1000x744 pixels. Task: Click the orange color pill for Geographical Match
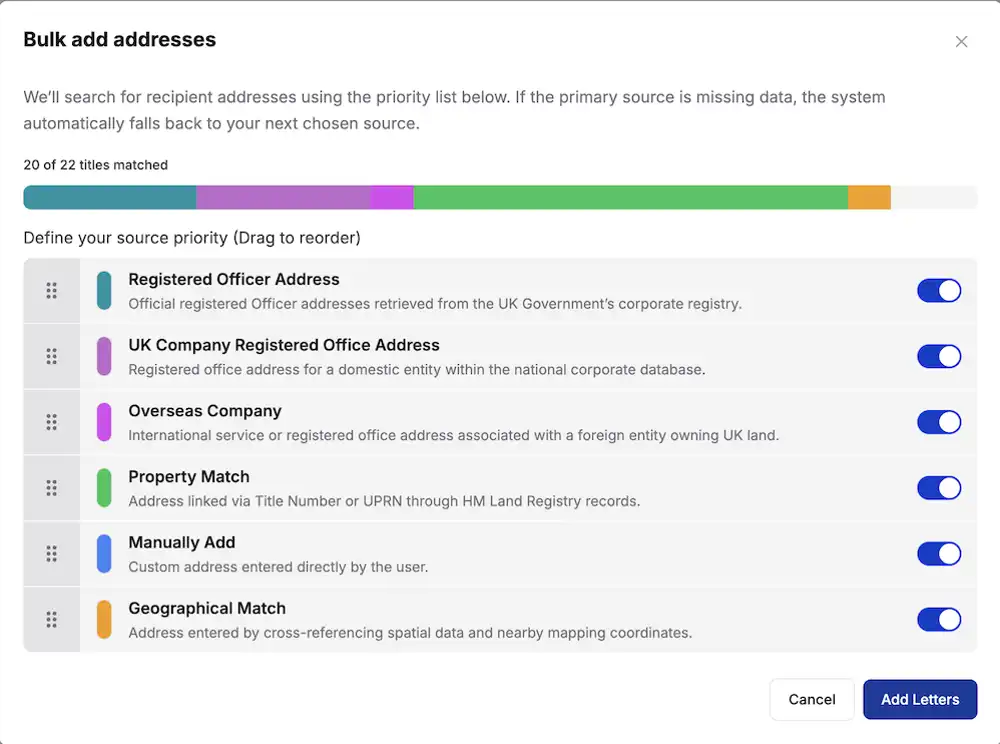point(104,619)
